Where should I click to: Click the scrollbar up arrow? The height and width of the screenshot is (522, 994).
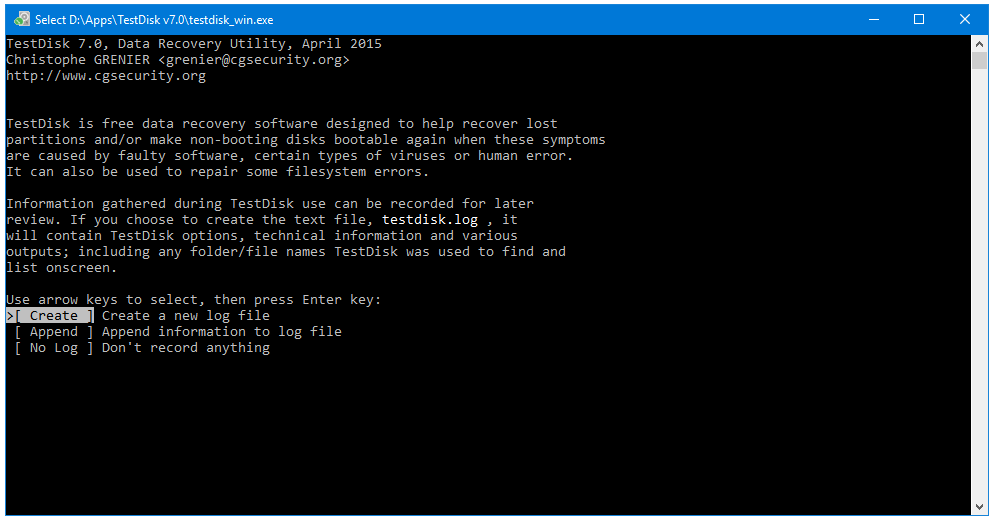click(x=979, y=44)
